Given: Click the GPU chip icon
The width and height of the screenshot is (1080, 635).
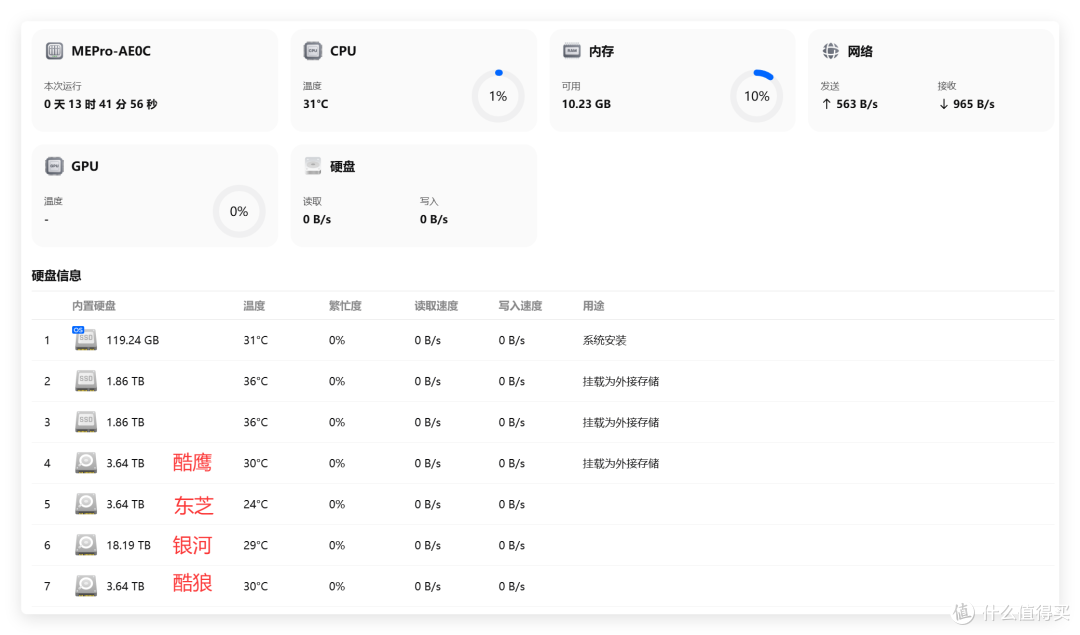Looking at the screenshot, I should [x=54, y=166].
